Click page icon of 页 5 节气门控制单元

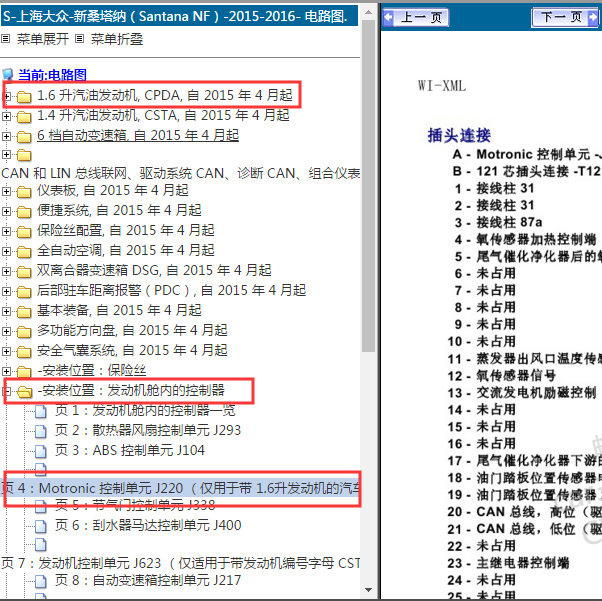point(41,507)
